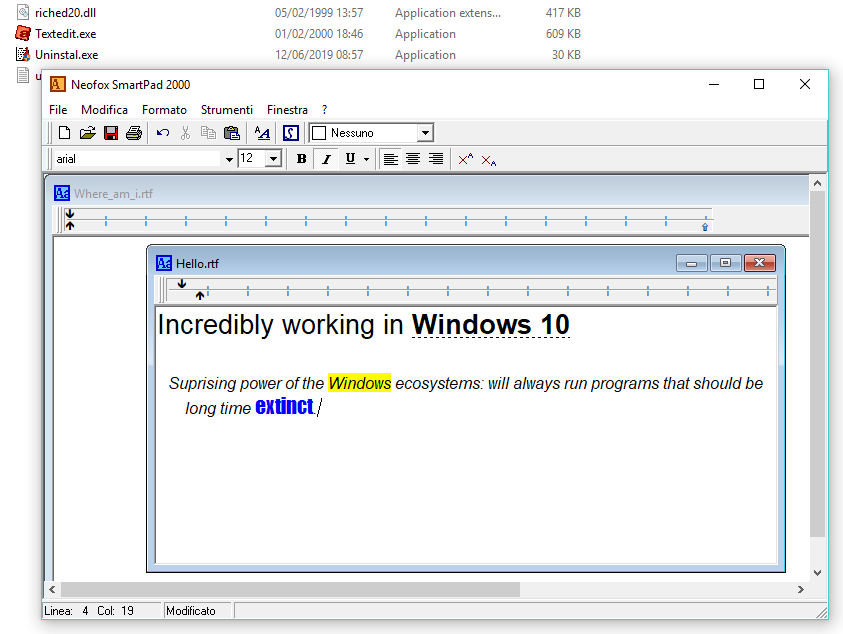Open the ? help menu

[x=325, y=110]
